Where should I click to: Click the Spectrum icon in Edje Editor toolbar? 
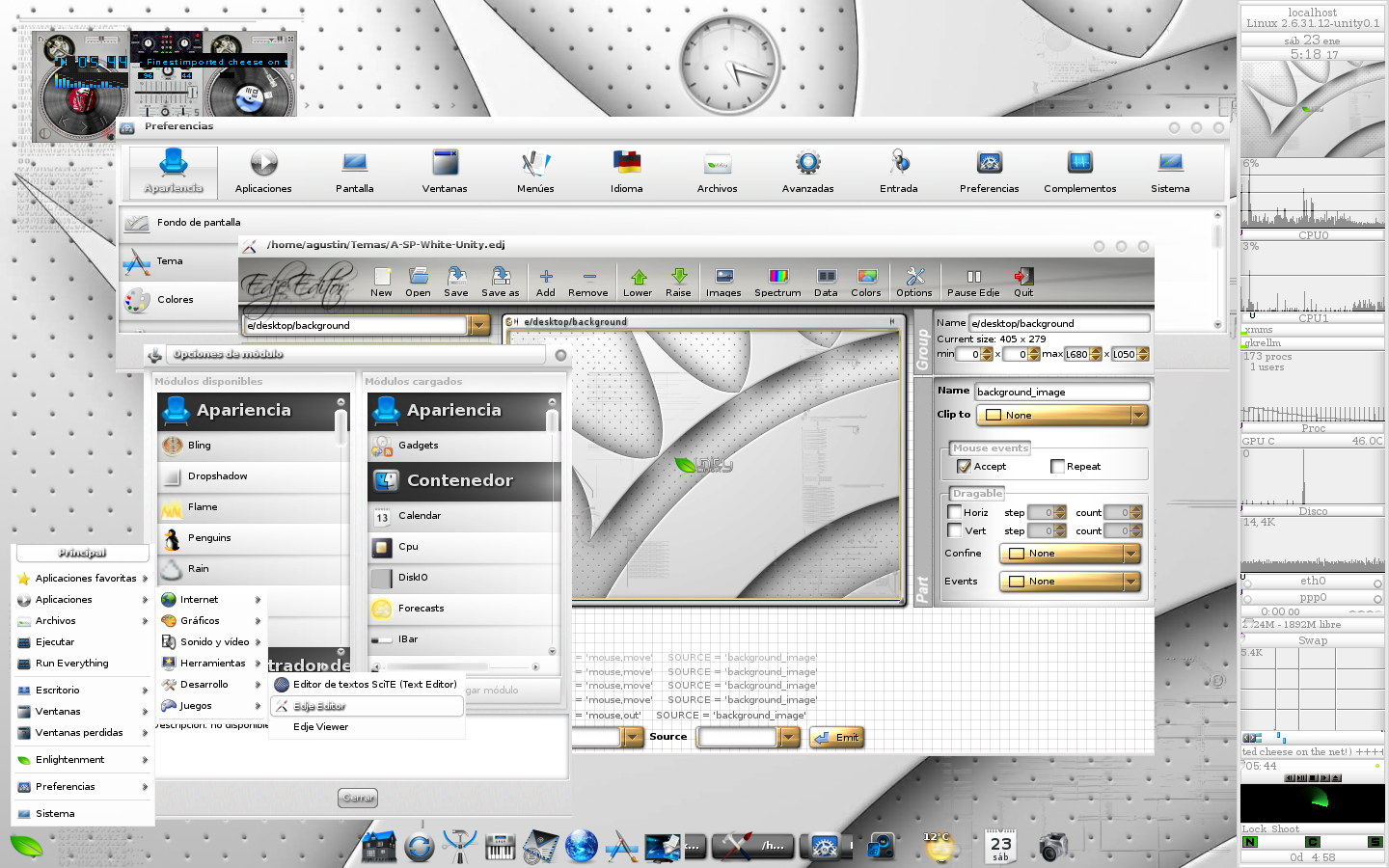point(777,282)
